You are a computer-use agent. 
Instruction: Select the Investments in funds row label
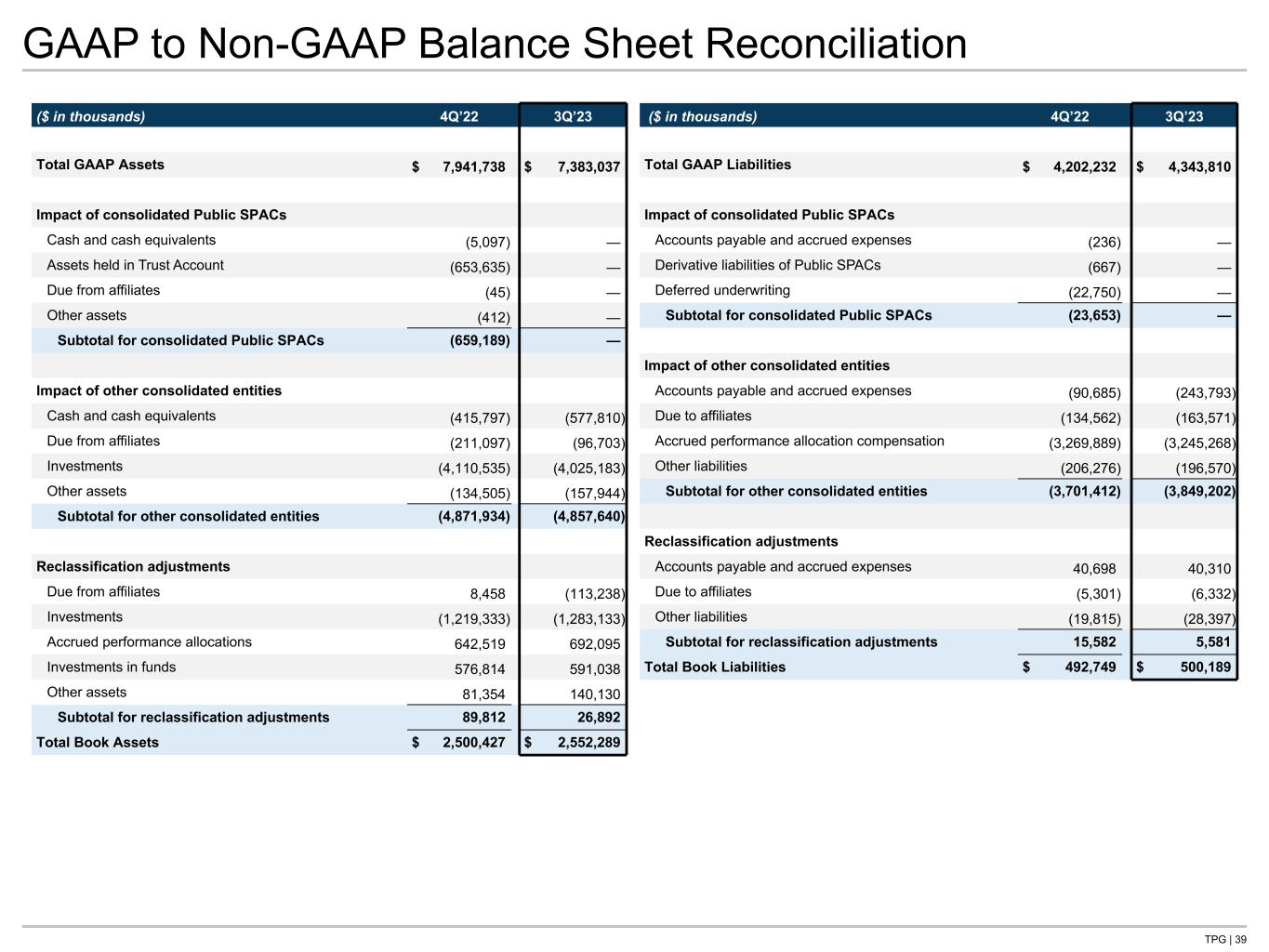[111, 667]
